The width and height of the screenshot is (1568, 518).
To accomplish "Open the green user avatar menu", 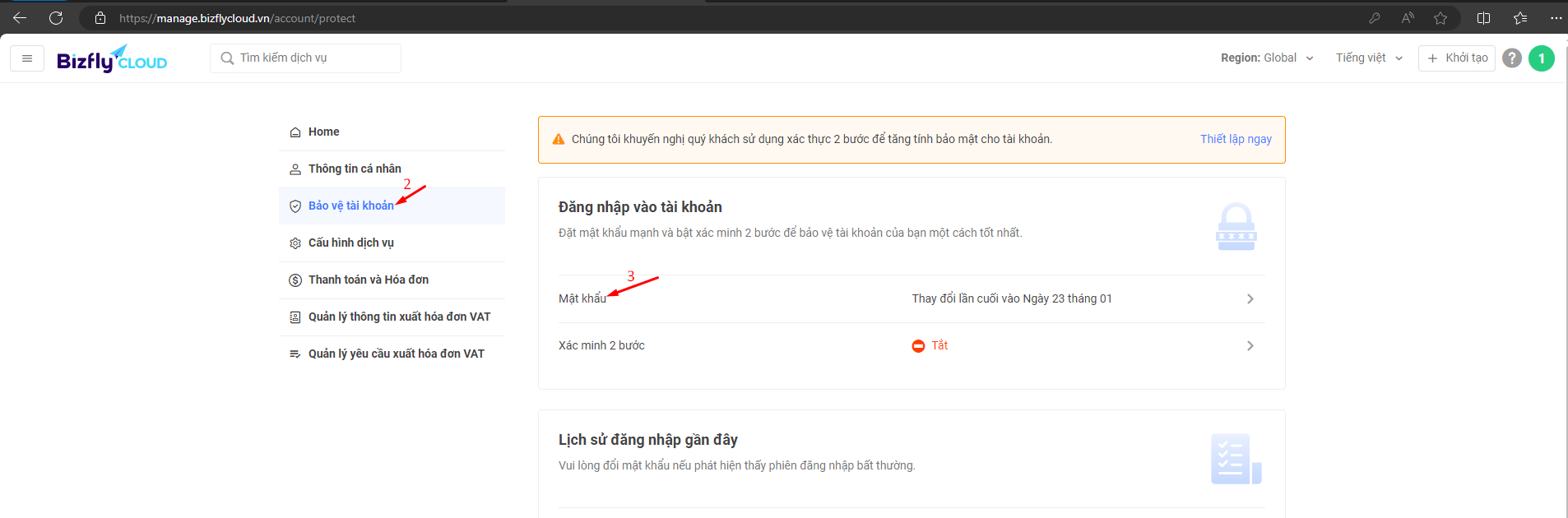I will pyautogui.click(x=1541, y=58).
